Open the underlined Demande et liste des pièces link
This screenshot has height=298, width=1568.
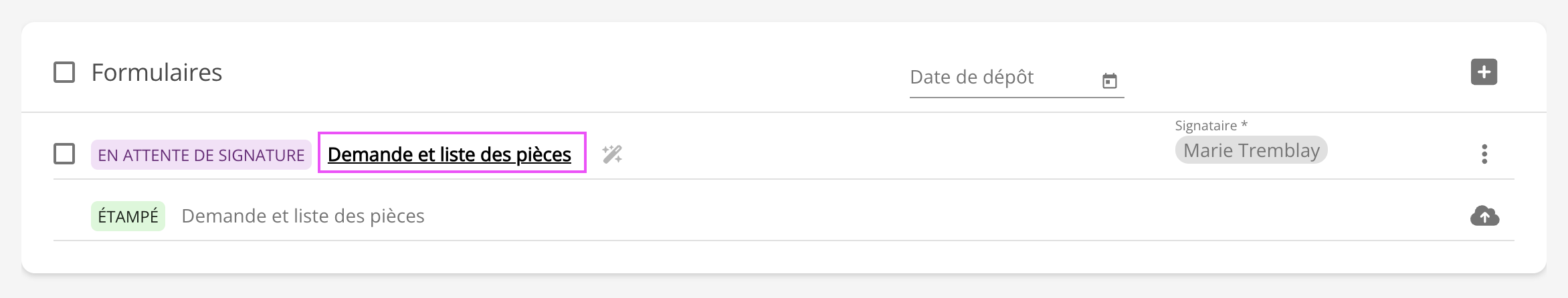pyautogui.click(x=449, y=154)
